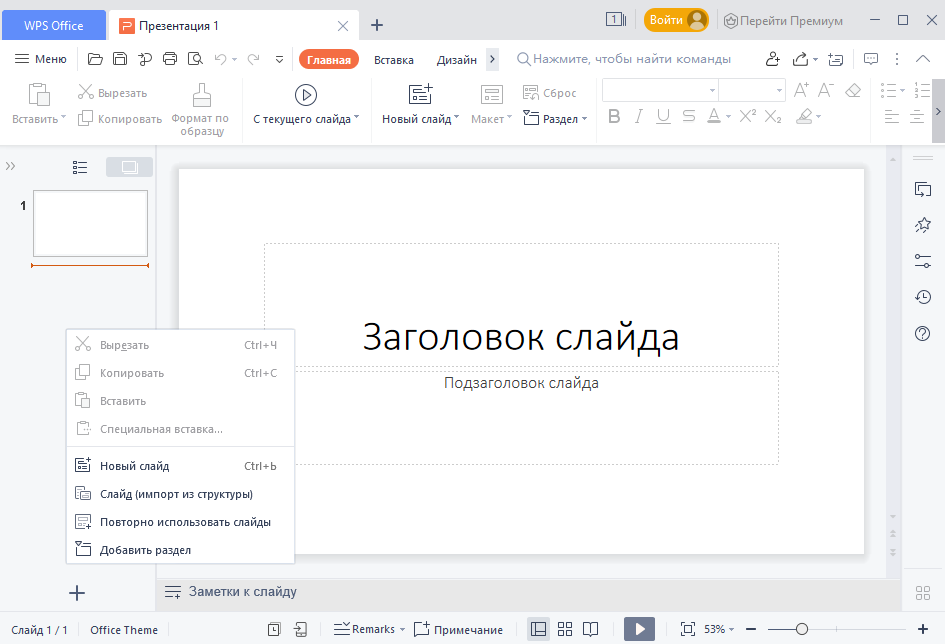Select Добавить раздел in context menu
The image size is (945, 644).
click(145, 550)
